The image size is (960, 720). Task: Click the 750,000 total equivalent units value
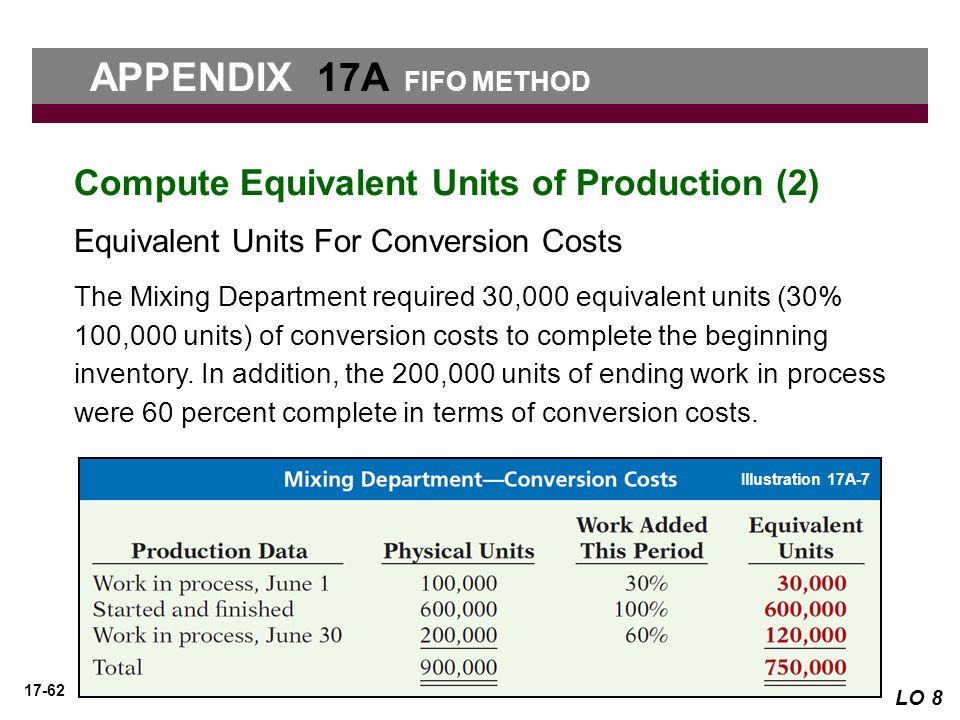coord(805,667)
